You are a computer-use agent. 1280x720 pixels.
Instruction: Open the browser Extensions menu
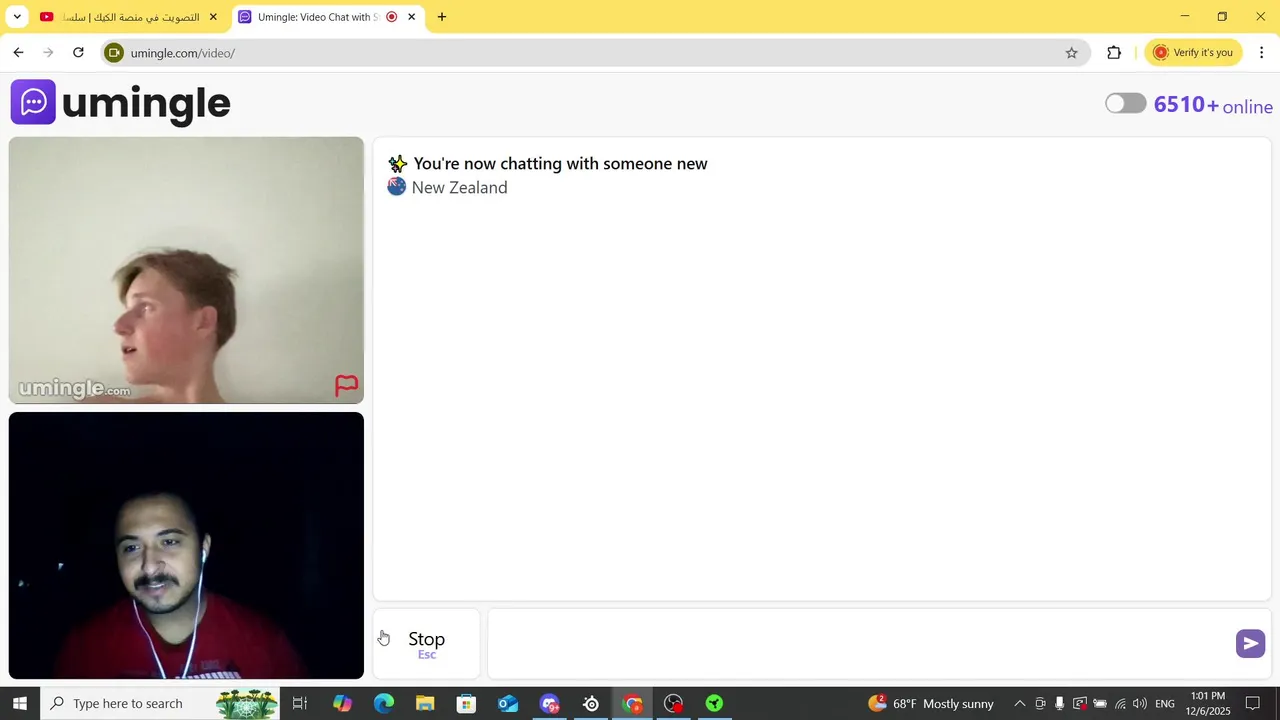[1114, 53]
